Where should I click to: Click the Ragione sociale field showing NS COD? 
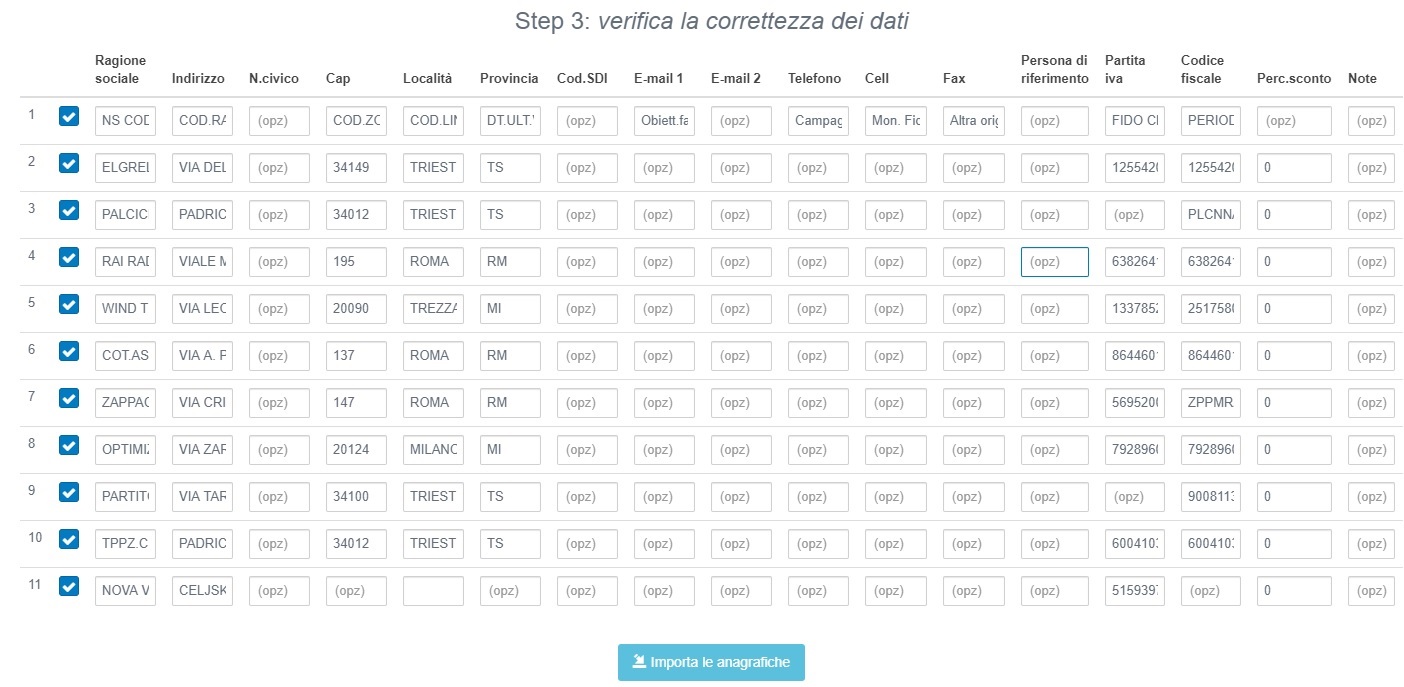[x=125, y=120]
